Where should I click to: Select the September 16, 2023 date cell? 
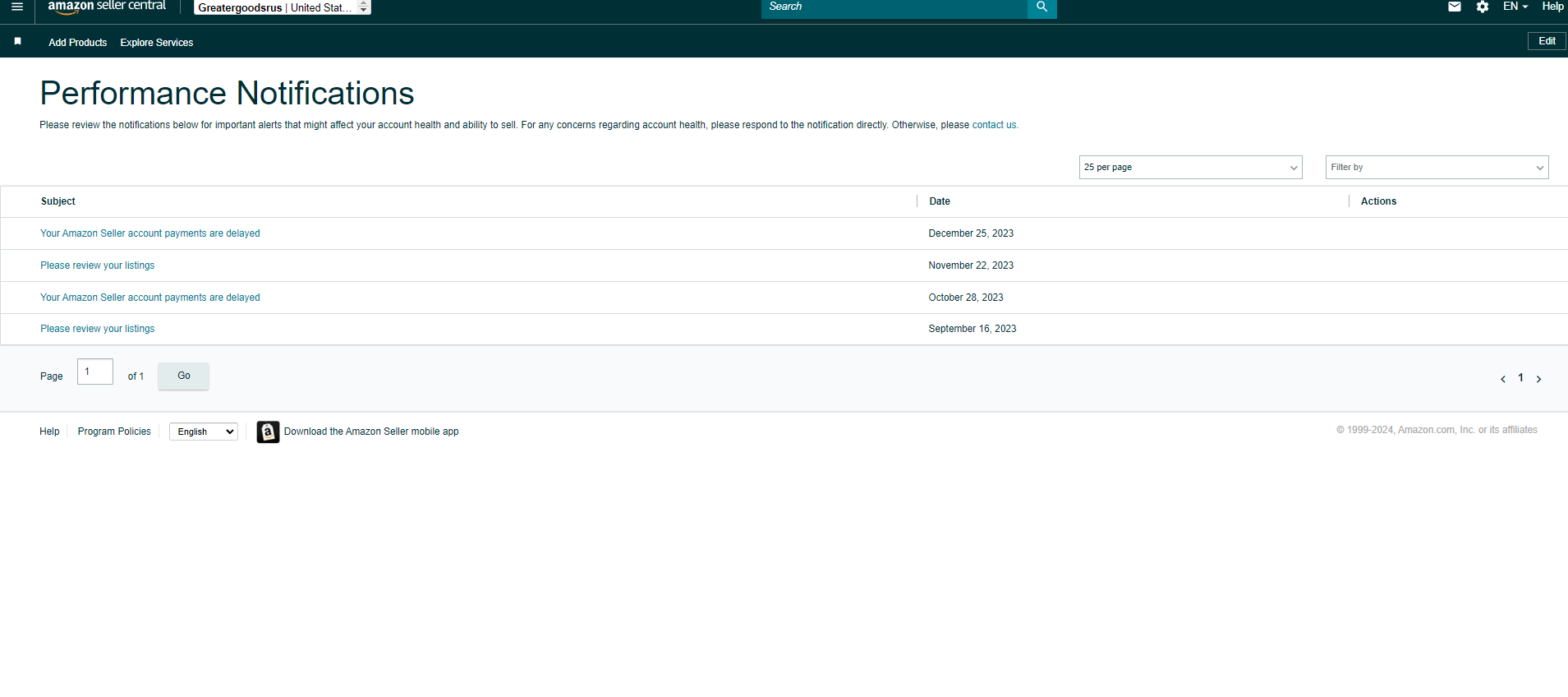pos(973,329)
